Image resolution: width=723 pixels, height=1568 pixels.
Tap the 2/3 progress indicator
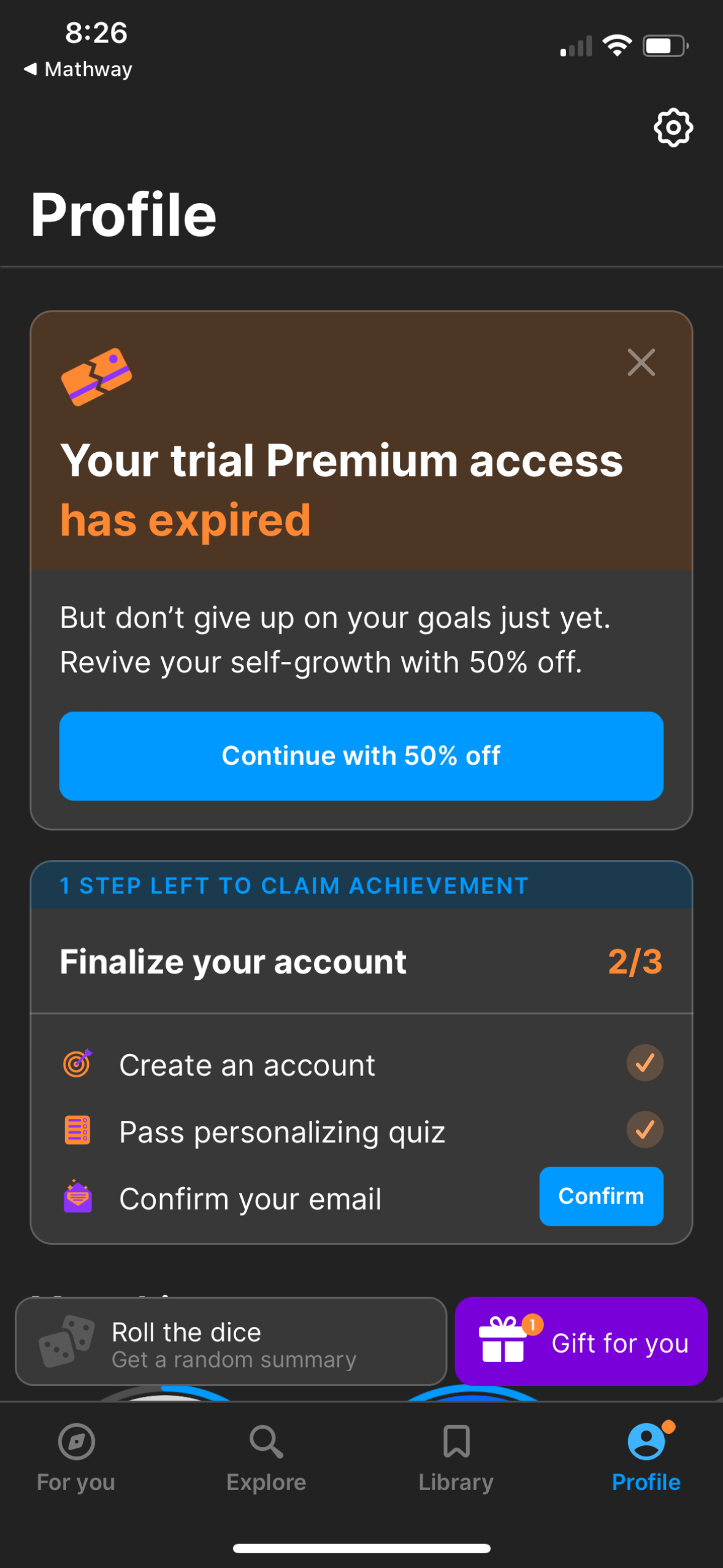click(635, 961)
